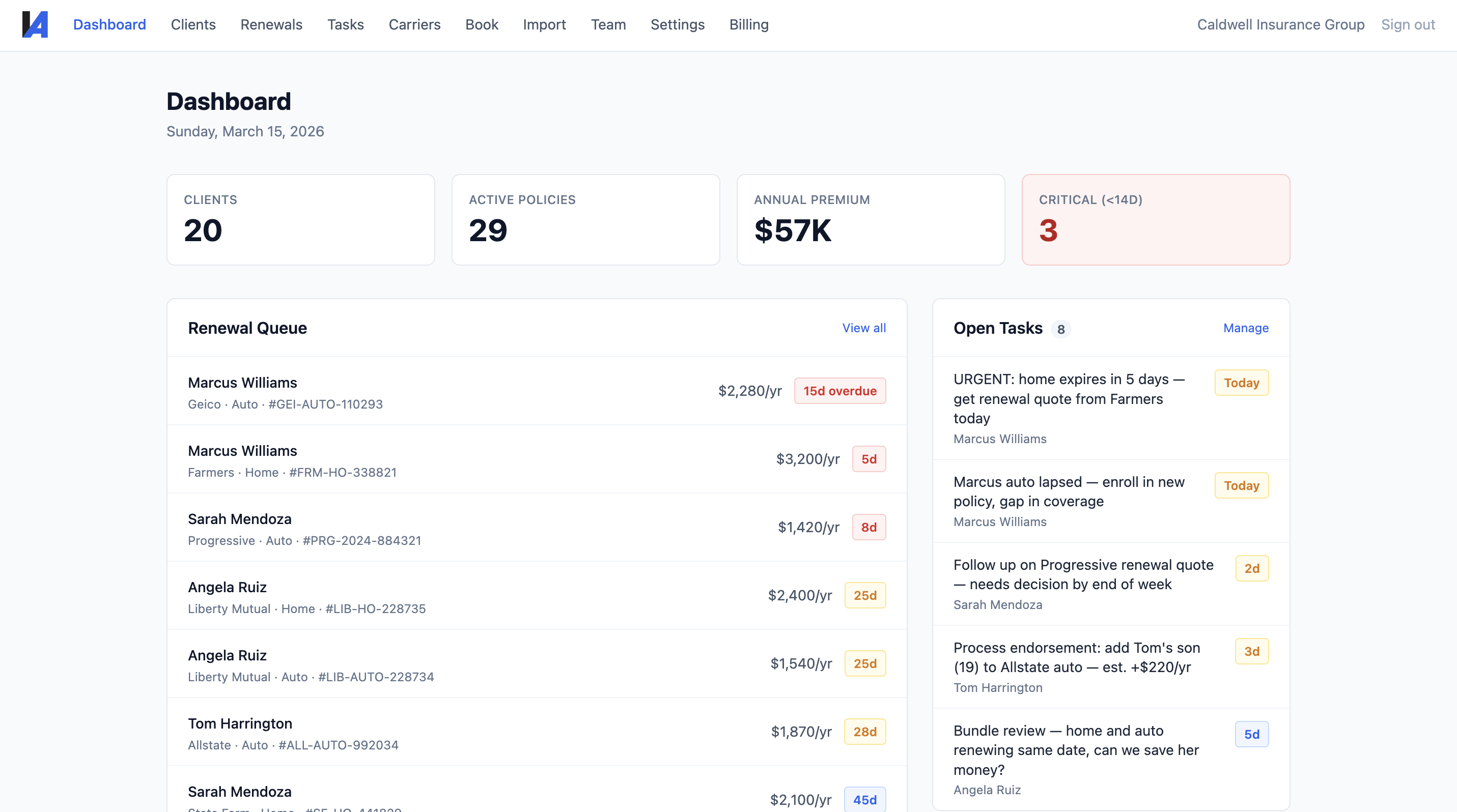1457x812 pixels.
Task: Click the Open Tasks count badge 8
Action: point(1060,330)
